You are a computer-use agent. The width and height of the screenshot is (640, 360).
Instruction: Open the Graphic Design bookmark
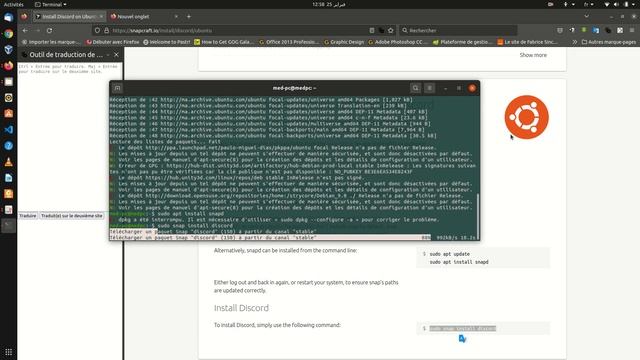tap(344, 42)
